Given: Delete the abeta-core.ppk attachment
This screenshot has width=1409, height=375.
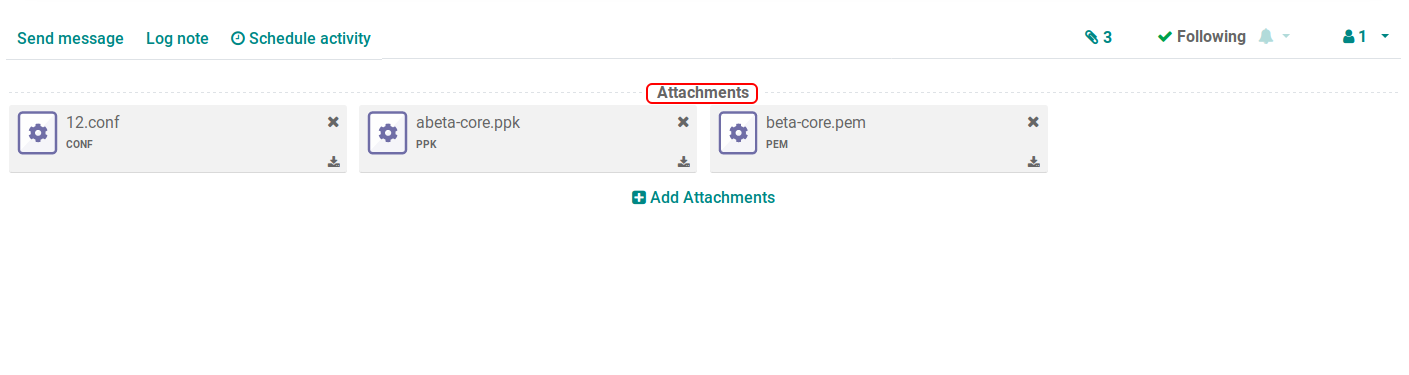Looking at the screenshot, I should point(684,122).
